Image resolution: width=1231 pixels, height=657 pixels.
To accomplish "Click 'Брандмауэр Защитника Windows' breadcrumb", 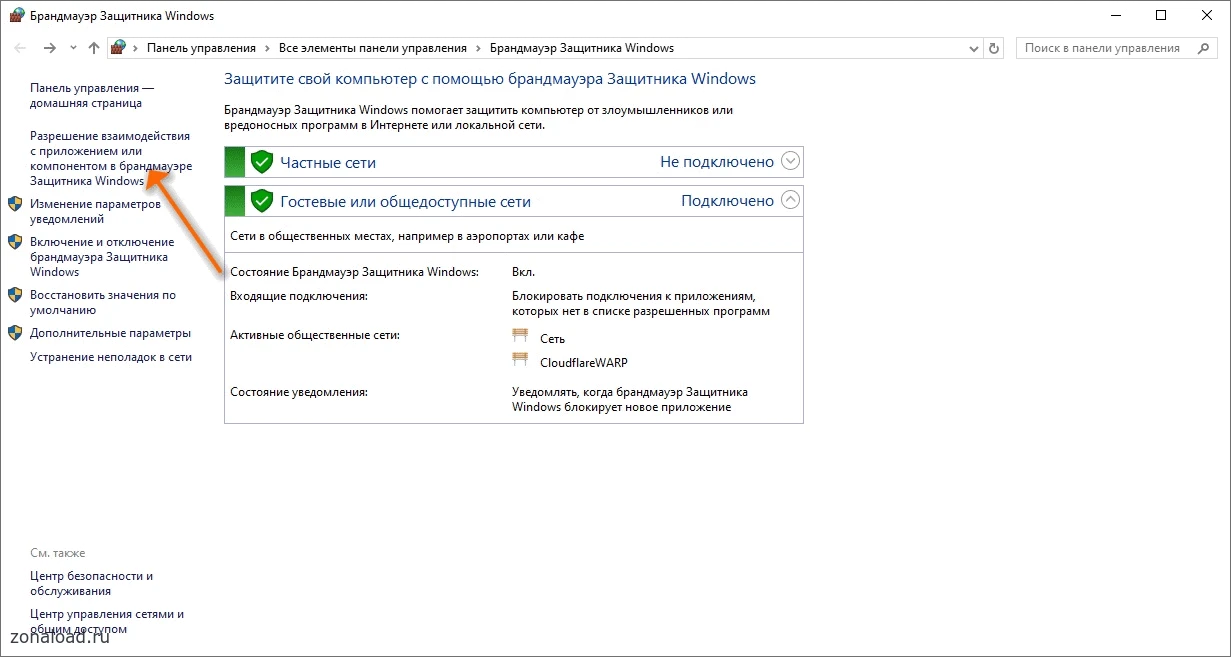I will tap(582, 48).
